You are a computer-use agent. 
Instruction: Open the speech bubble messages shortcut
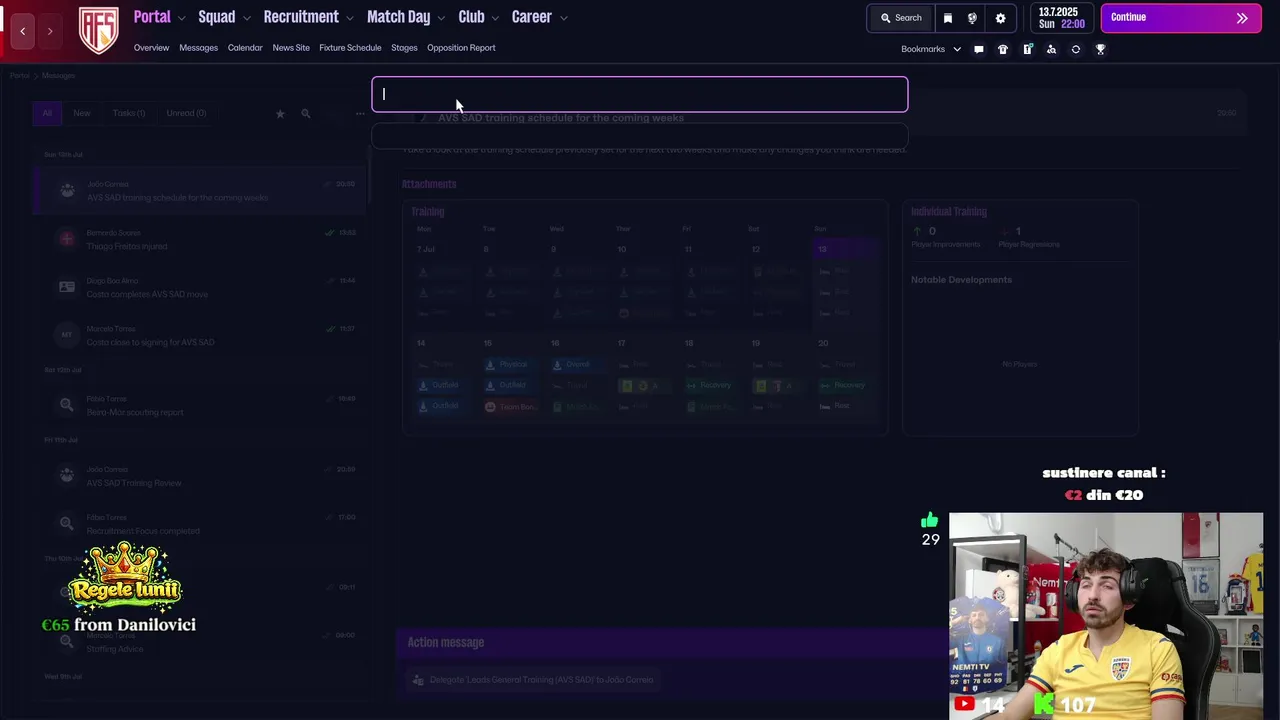[979, 49]
